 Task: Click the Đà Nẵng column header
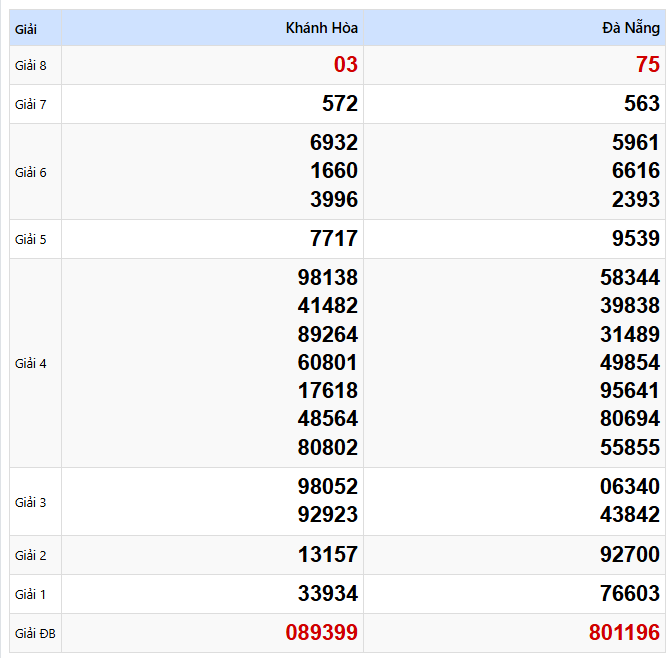(631, 28)
